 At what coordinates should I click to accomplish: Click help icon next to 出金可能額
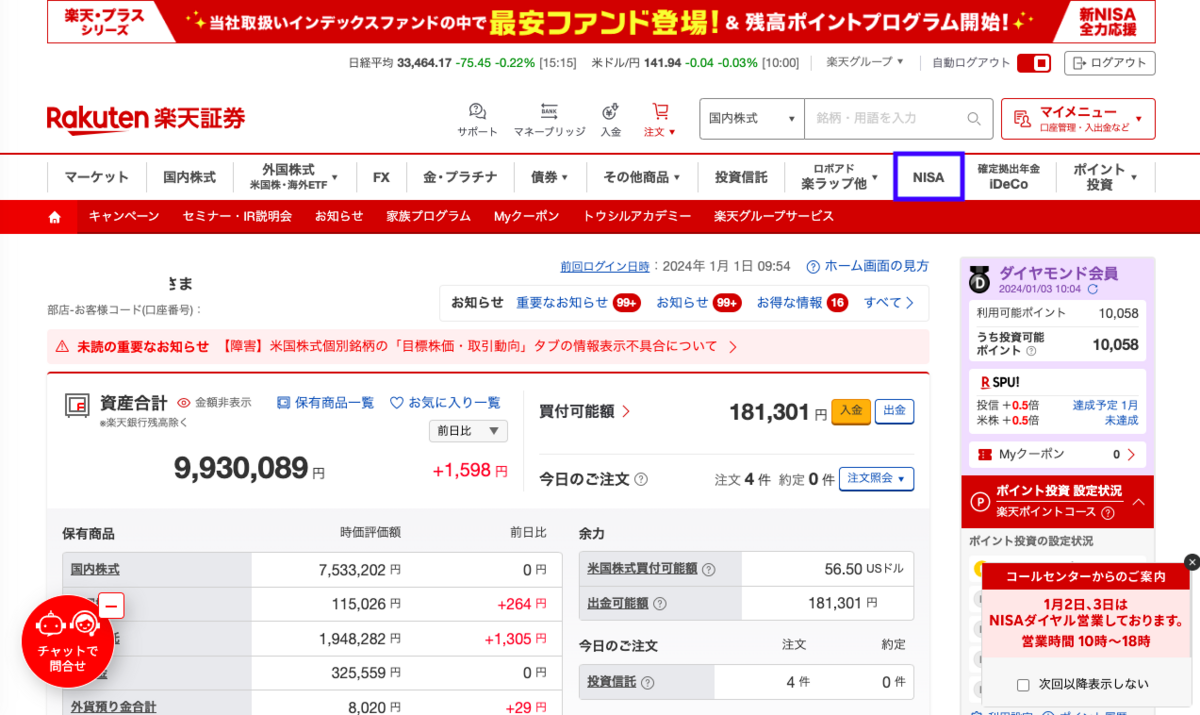point(659,603)
